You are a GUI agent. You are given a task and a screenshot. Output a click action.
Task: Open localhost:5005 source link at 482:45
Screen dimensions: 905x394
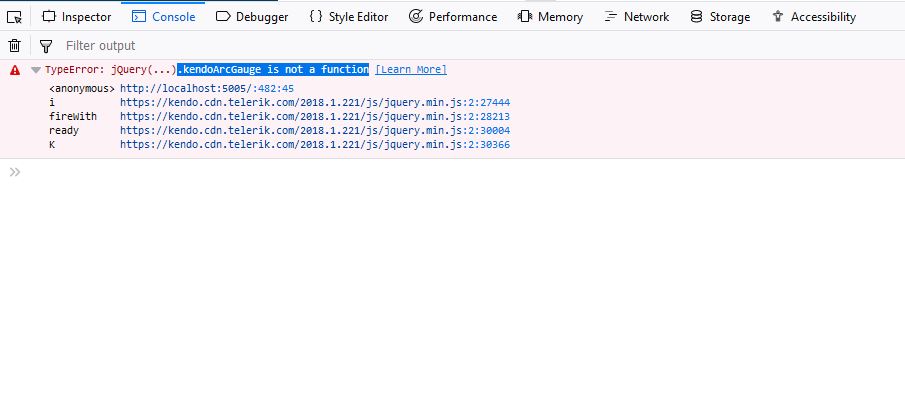pyautogui.click(x=207, y=89)
